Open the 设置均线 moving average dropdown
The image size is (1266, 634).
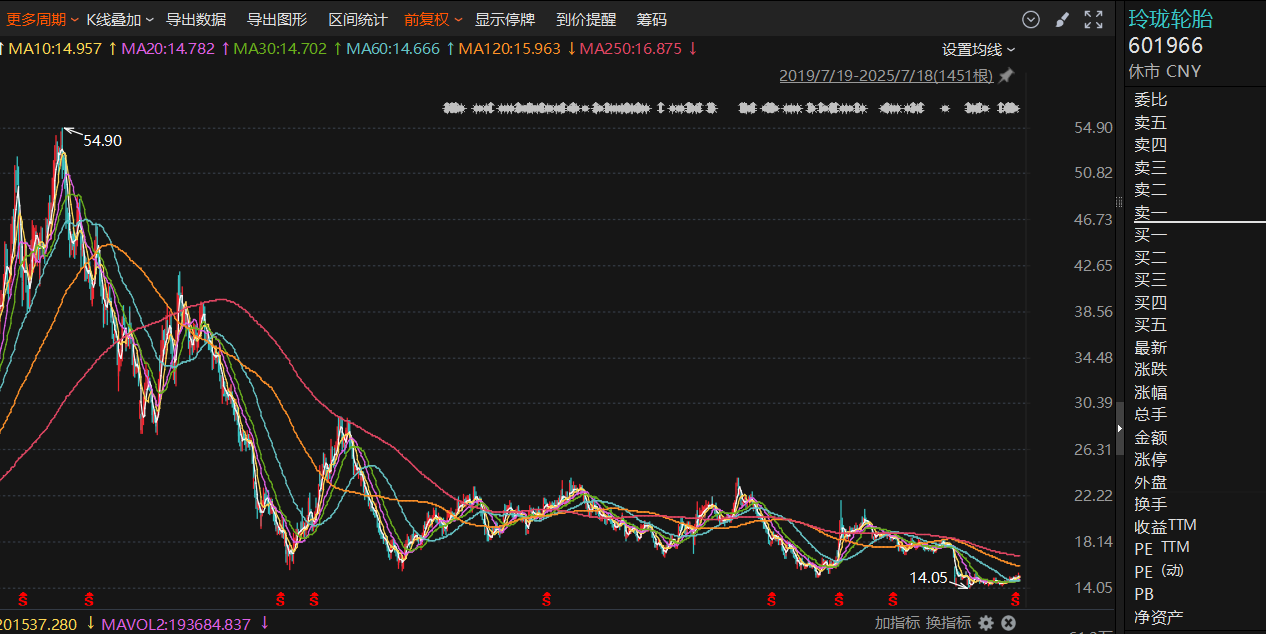click(x=978, y=49)
